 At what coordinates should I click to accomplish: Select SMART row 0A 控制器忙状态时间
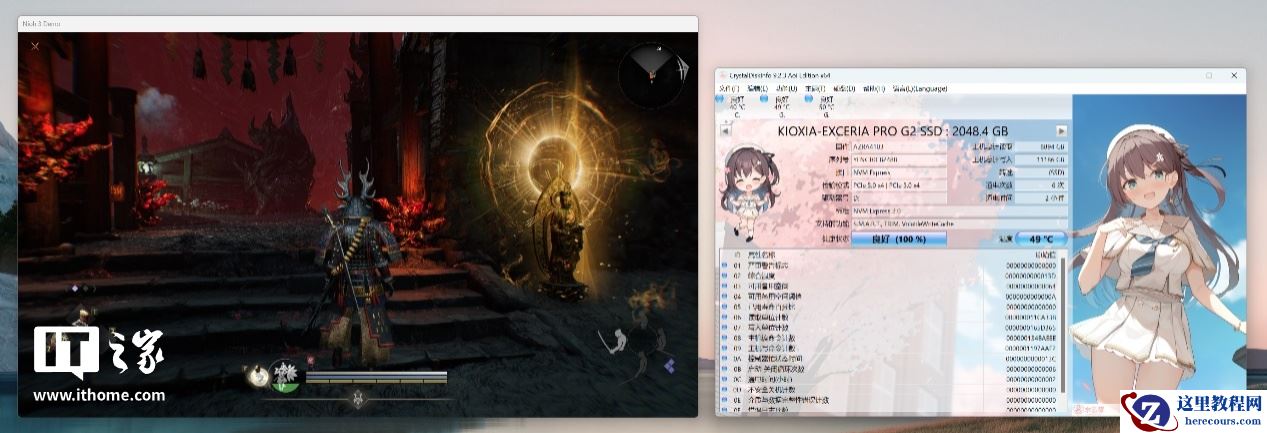pos(888,359)
